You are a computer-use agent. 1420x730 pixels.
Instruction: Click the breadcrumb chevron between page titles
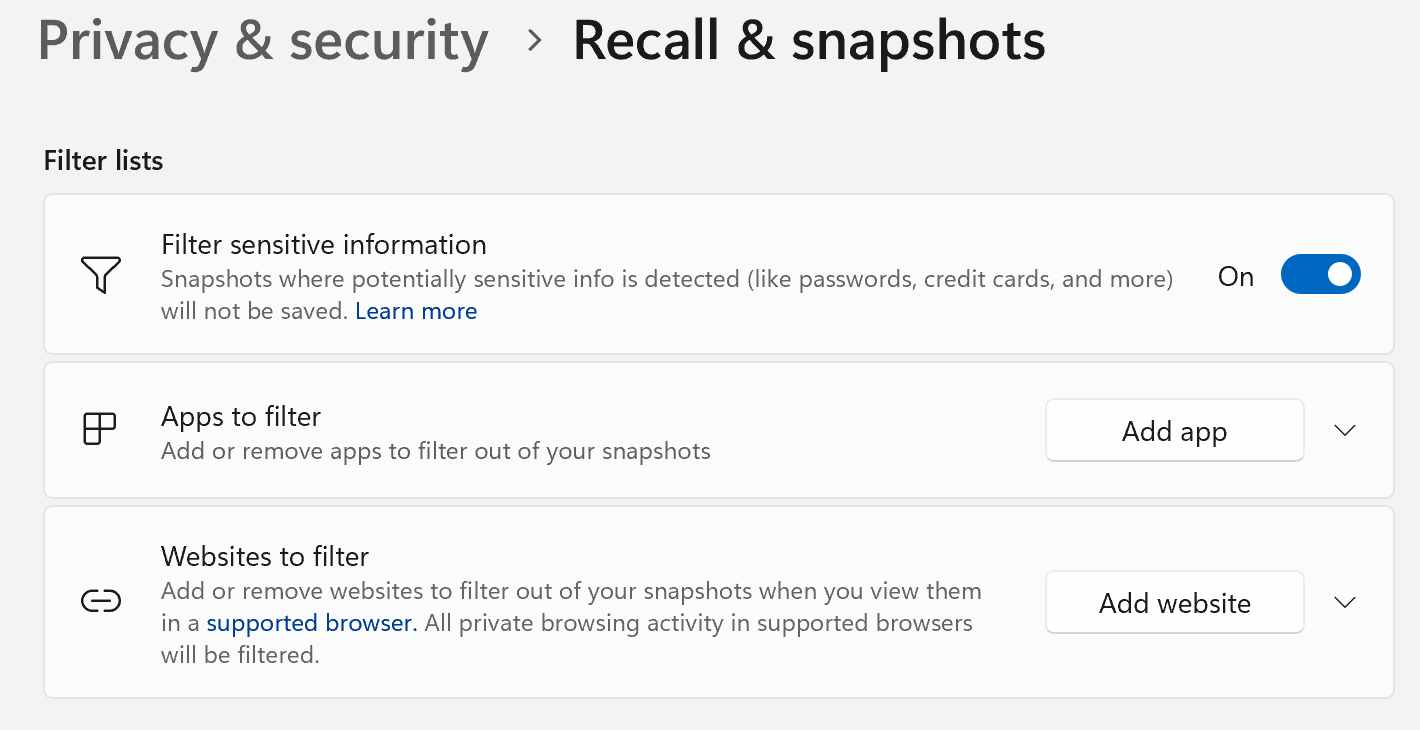point(534,42)
